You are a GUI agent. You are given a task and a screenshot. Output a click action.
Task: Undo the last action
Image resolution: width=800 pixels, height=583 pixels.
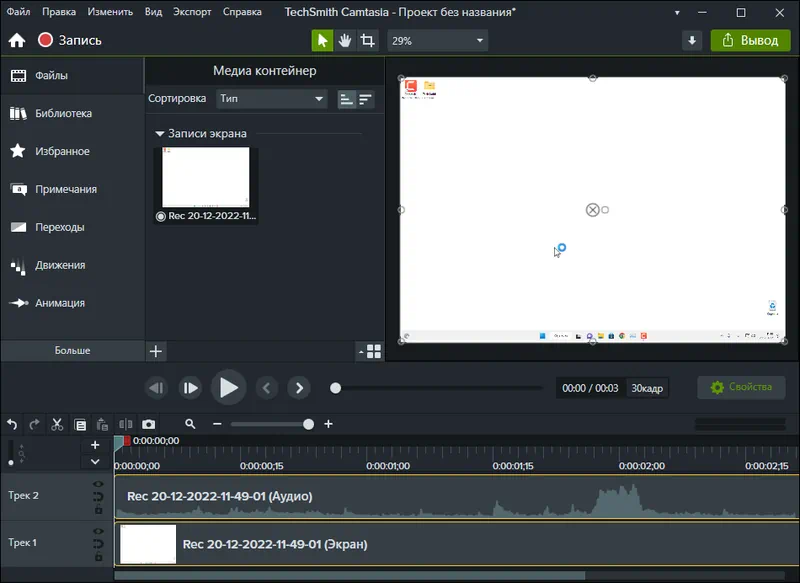tap(12, 424)
